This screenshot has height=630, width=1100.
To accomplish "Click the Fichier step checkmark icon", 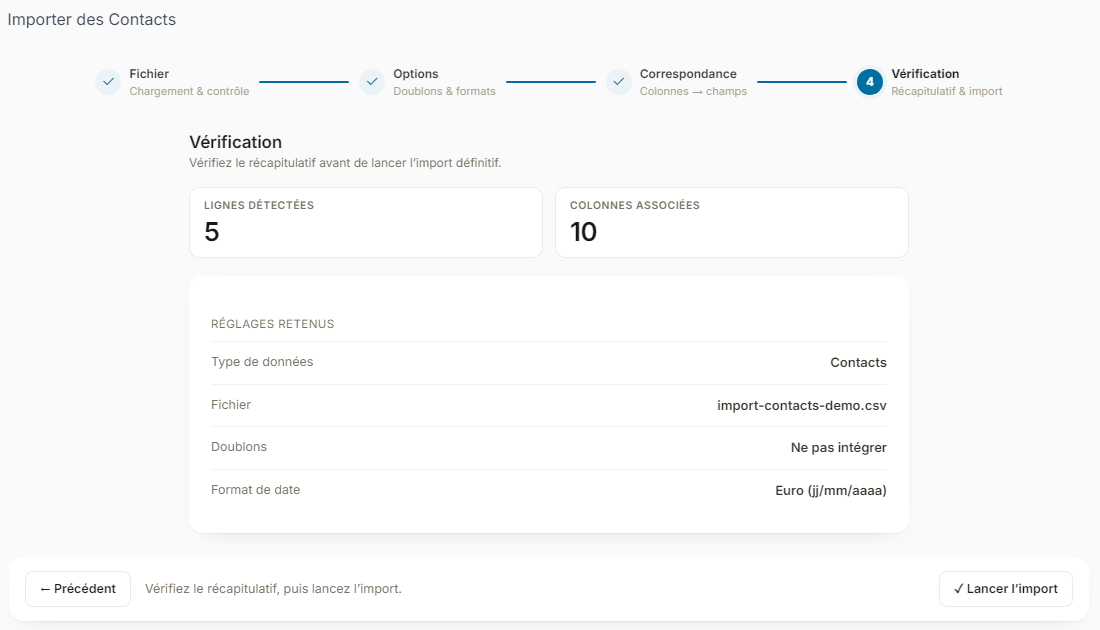I will click(x=108, y=82).
